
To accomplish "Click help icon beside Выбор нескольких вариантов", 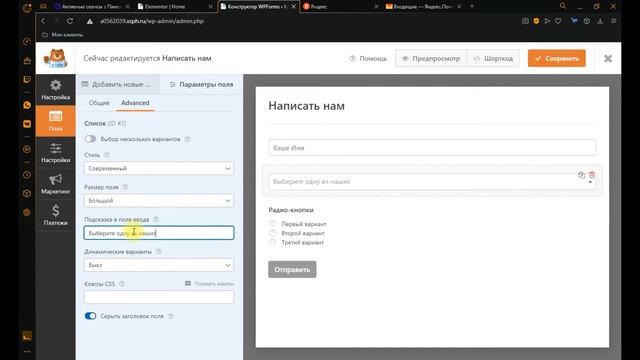I will tap(187, 139).
